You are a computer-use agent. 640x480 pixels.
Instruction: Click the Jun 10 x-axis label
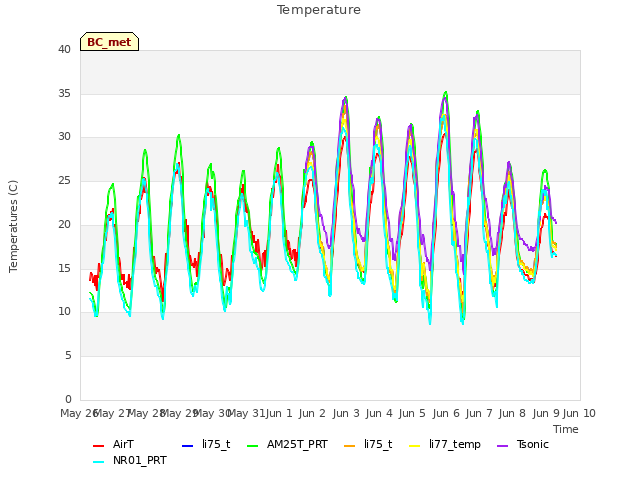pyautogui.click(x=579, y=413)
